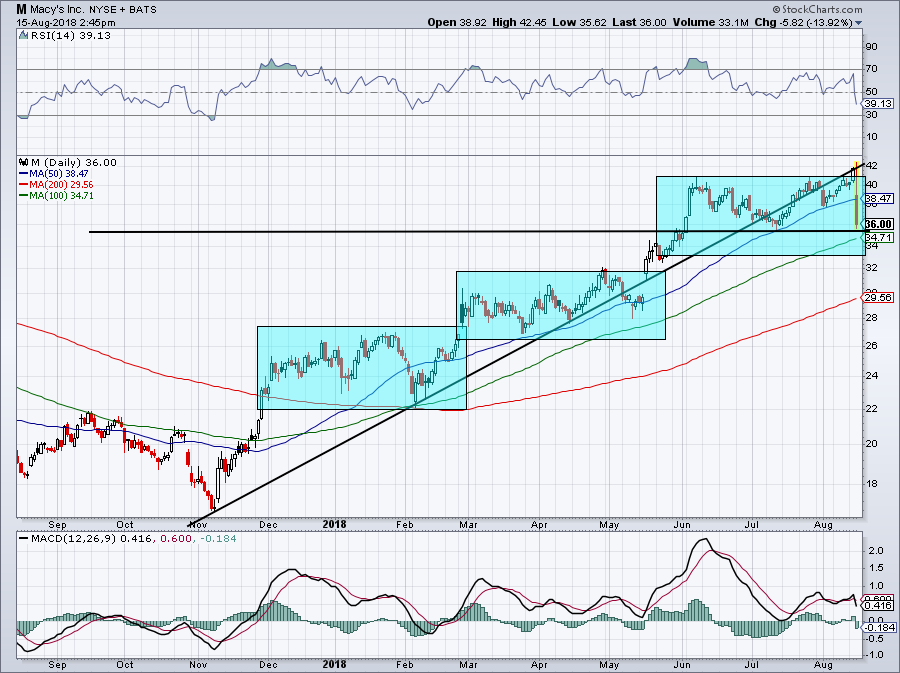Click the 2018 label below the price chart
The width and height of the screenshot is (900, 673).
[x=335, y=524]
